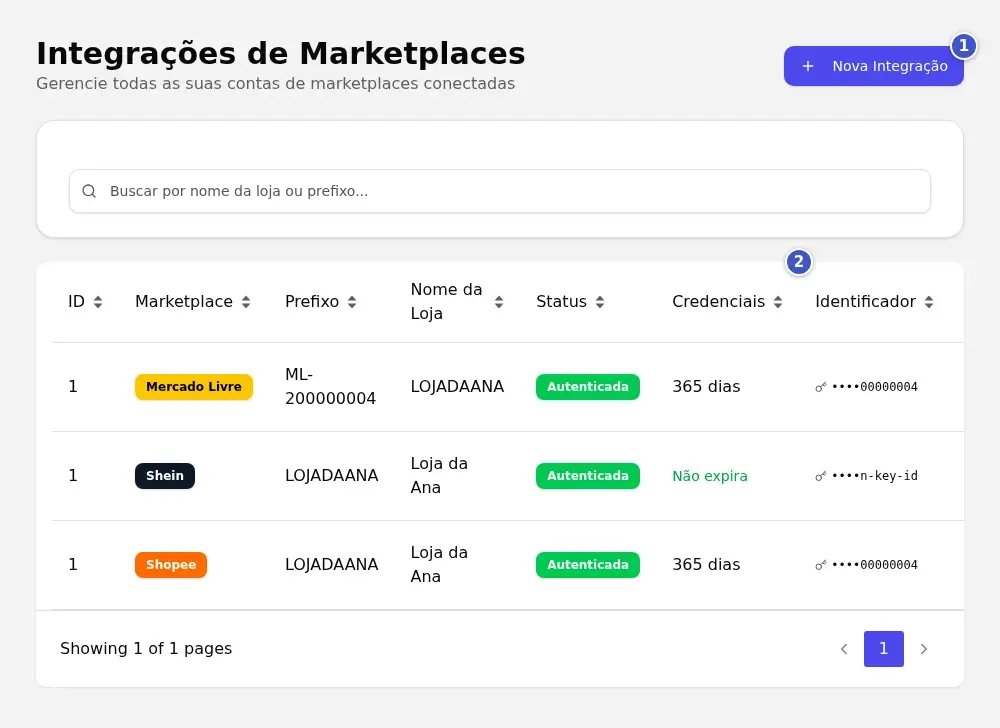
Task: Click LOJADAANA prefix in the Shopee row
Action: [332, 565]
